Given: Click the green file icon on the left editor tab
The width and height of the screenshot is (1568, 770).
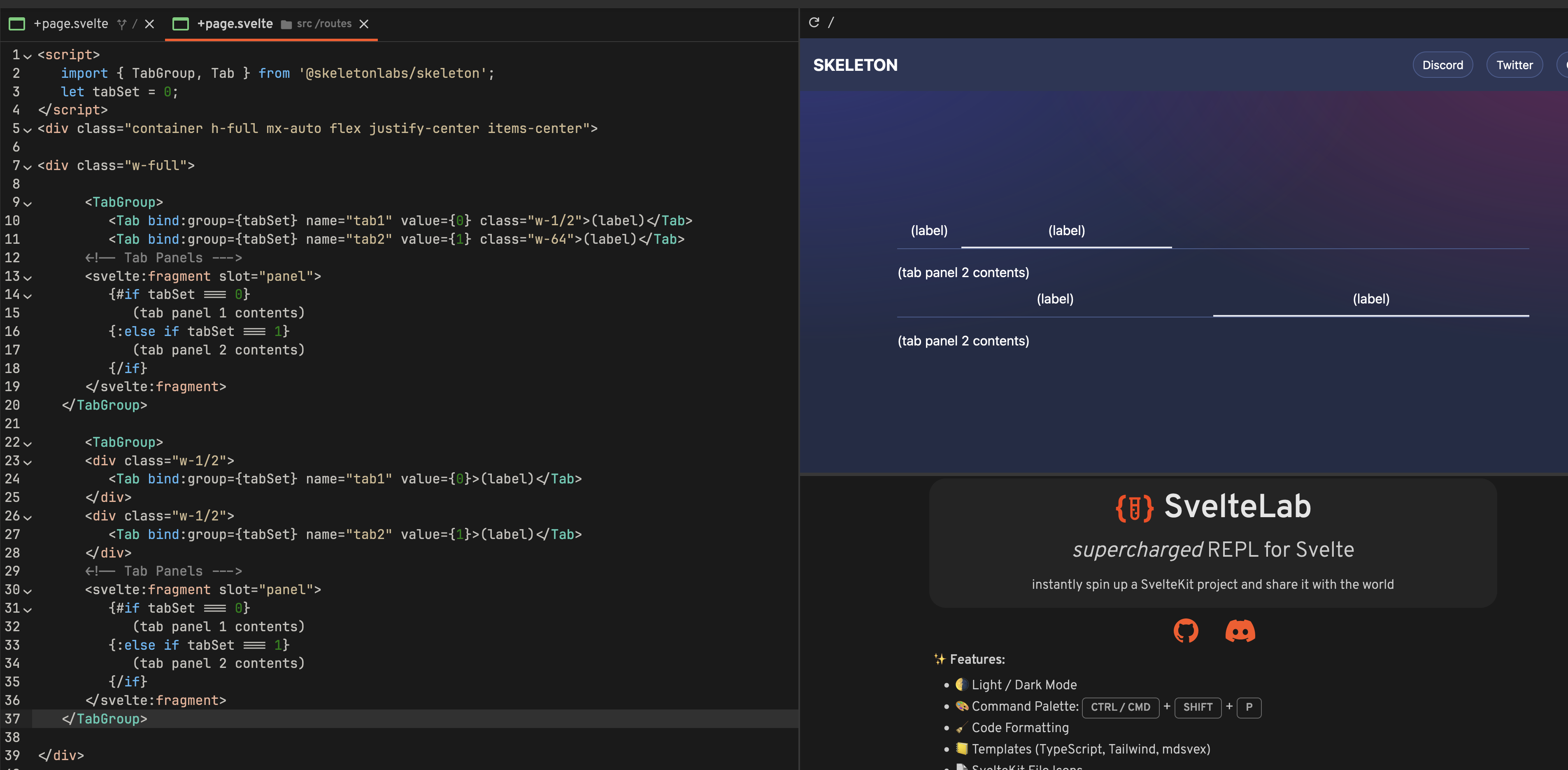Looking at the screenshot, I should 16,24.
